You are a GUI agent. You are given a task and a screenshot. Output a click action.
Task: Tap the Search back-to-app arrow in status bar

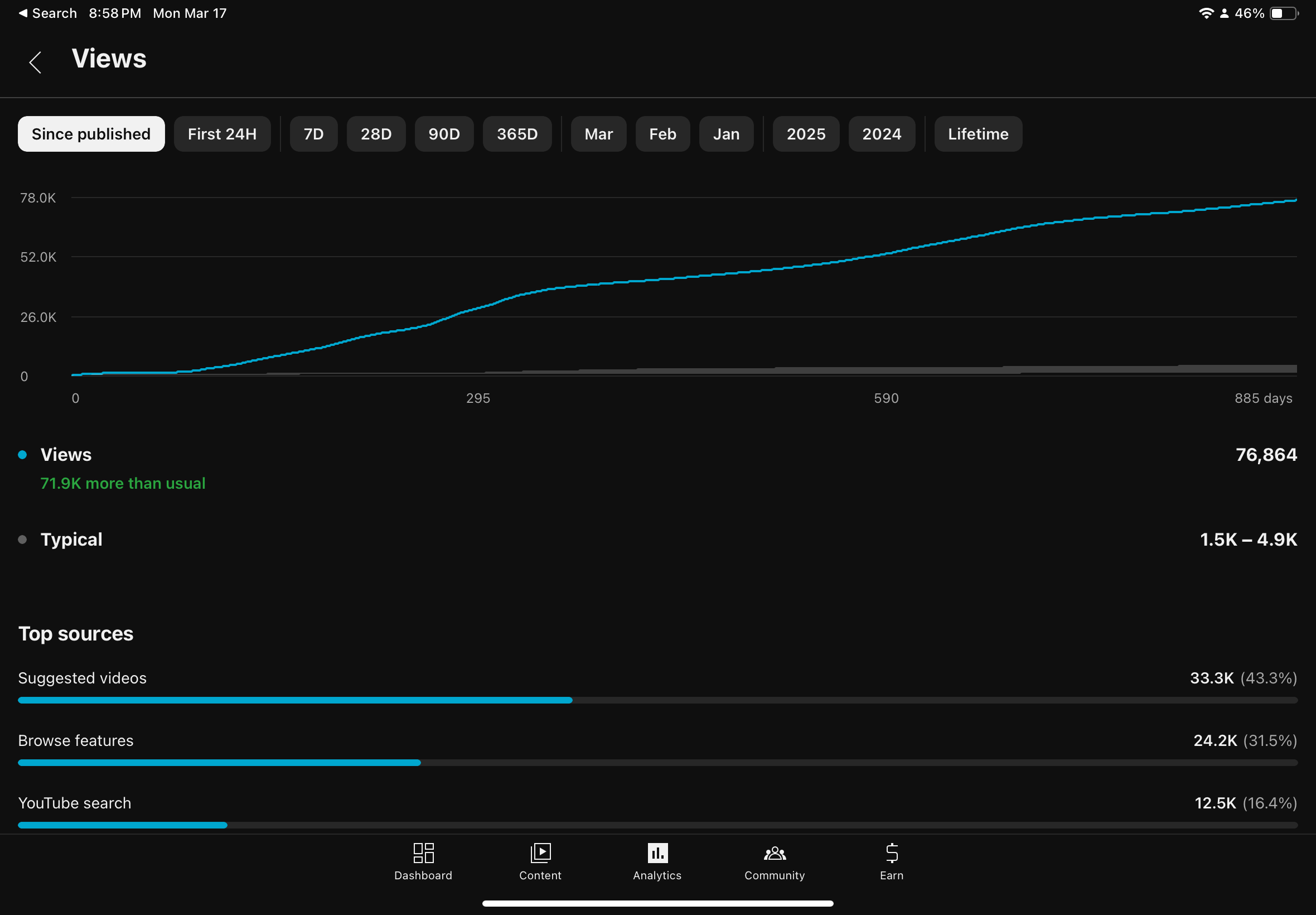click(23, 13)
